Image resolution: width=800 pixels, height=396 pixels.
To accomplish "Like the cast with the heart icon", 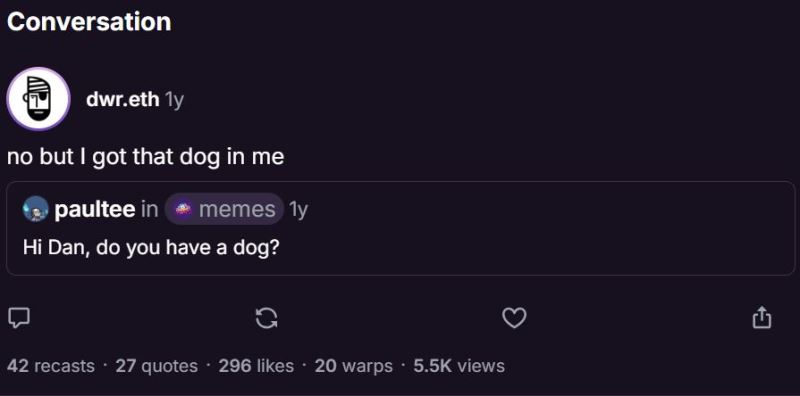I will tap(514, 318).
